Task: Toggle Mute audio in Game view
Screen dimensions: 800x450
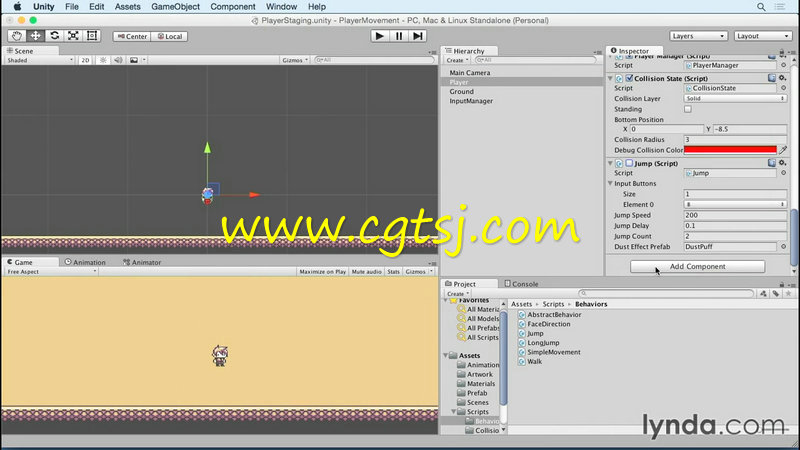Action: pyautogui.click(x=366, y=271)
